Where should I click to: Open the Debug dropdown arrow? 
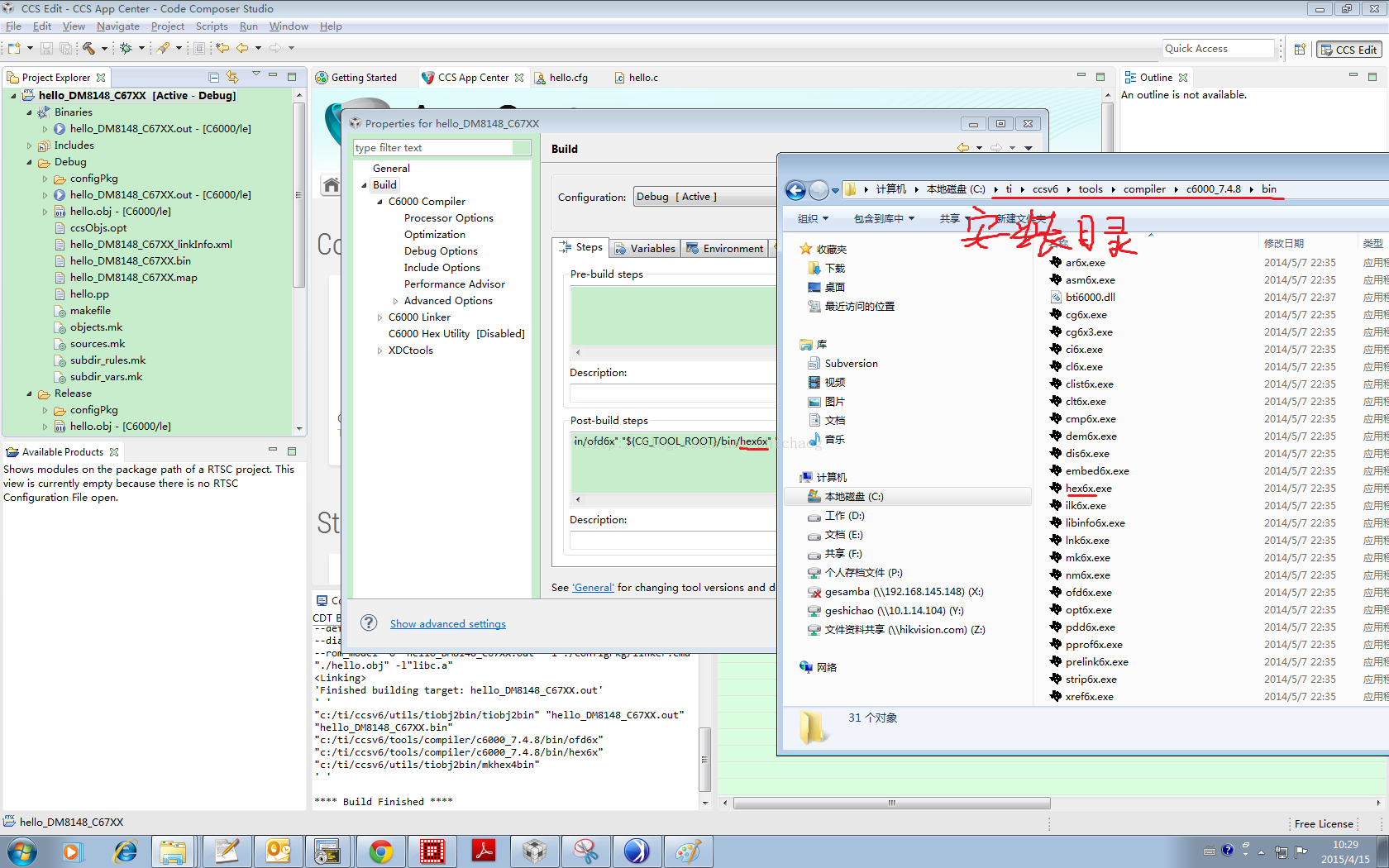click(x=141, y=48)
